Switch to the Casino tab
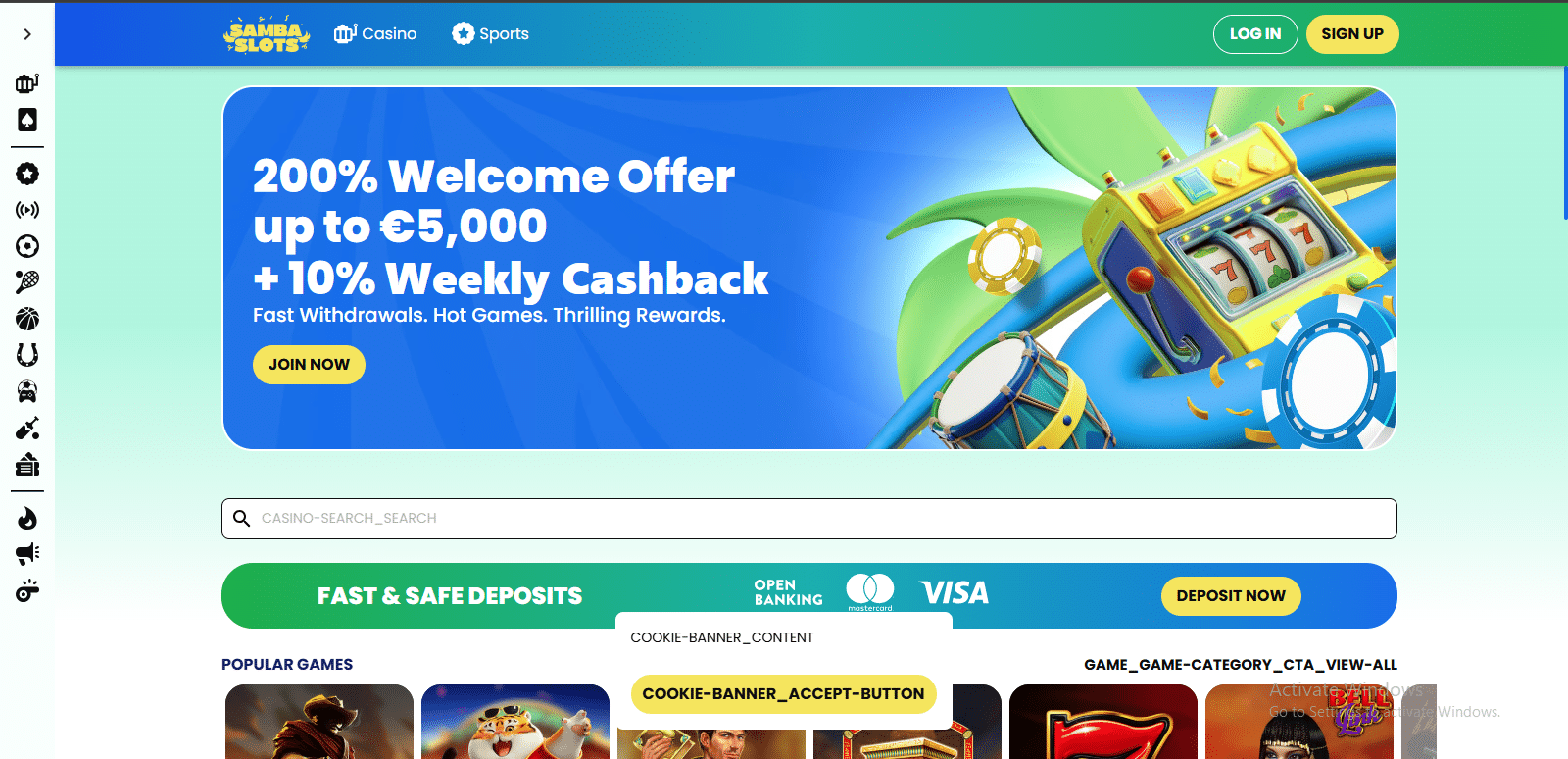This screenshot has height=759, width=1568. (375, 33)
